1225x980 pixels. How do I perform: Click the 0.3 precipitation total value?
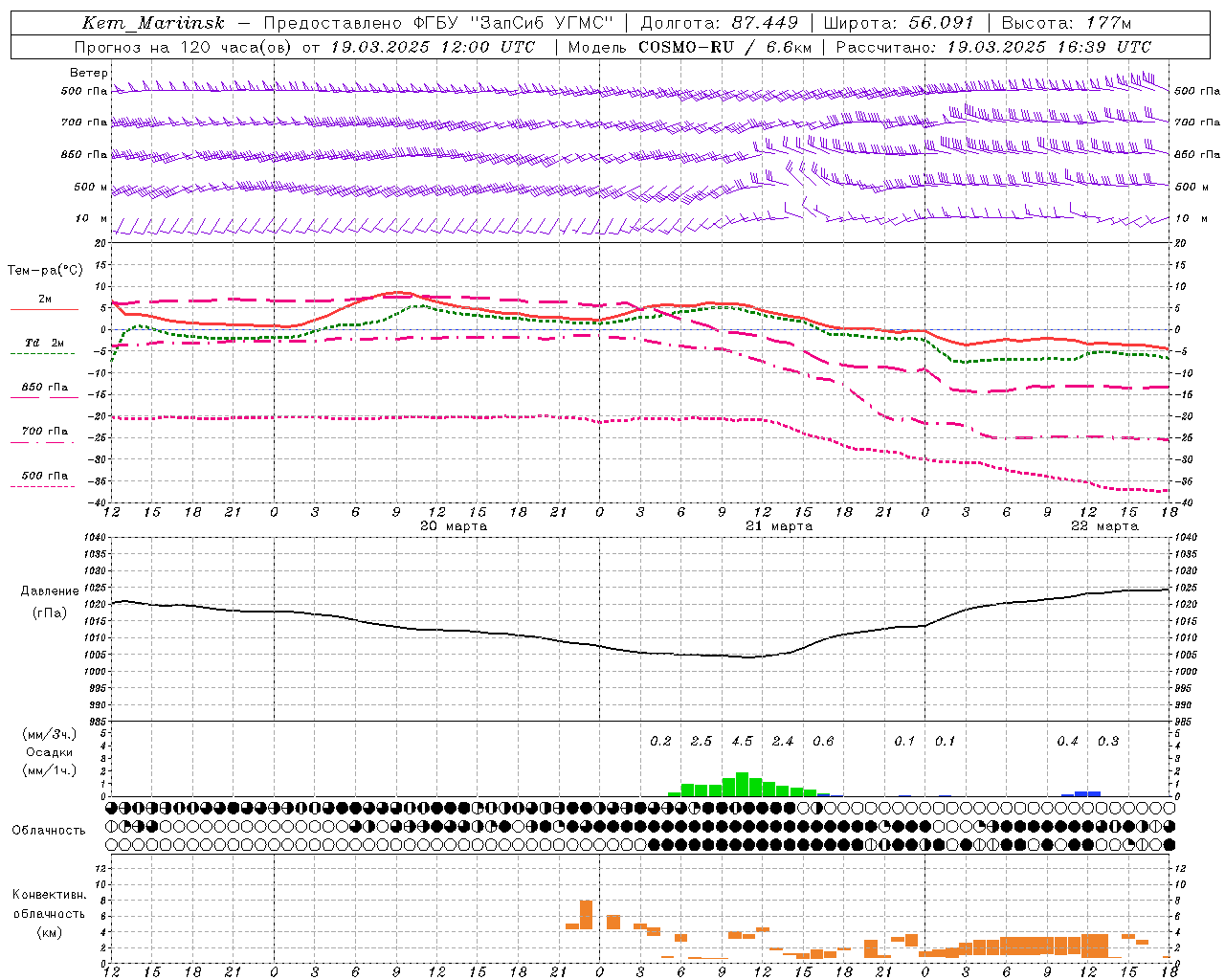pos(1108,741)
